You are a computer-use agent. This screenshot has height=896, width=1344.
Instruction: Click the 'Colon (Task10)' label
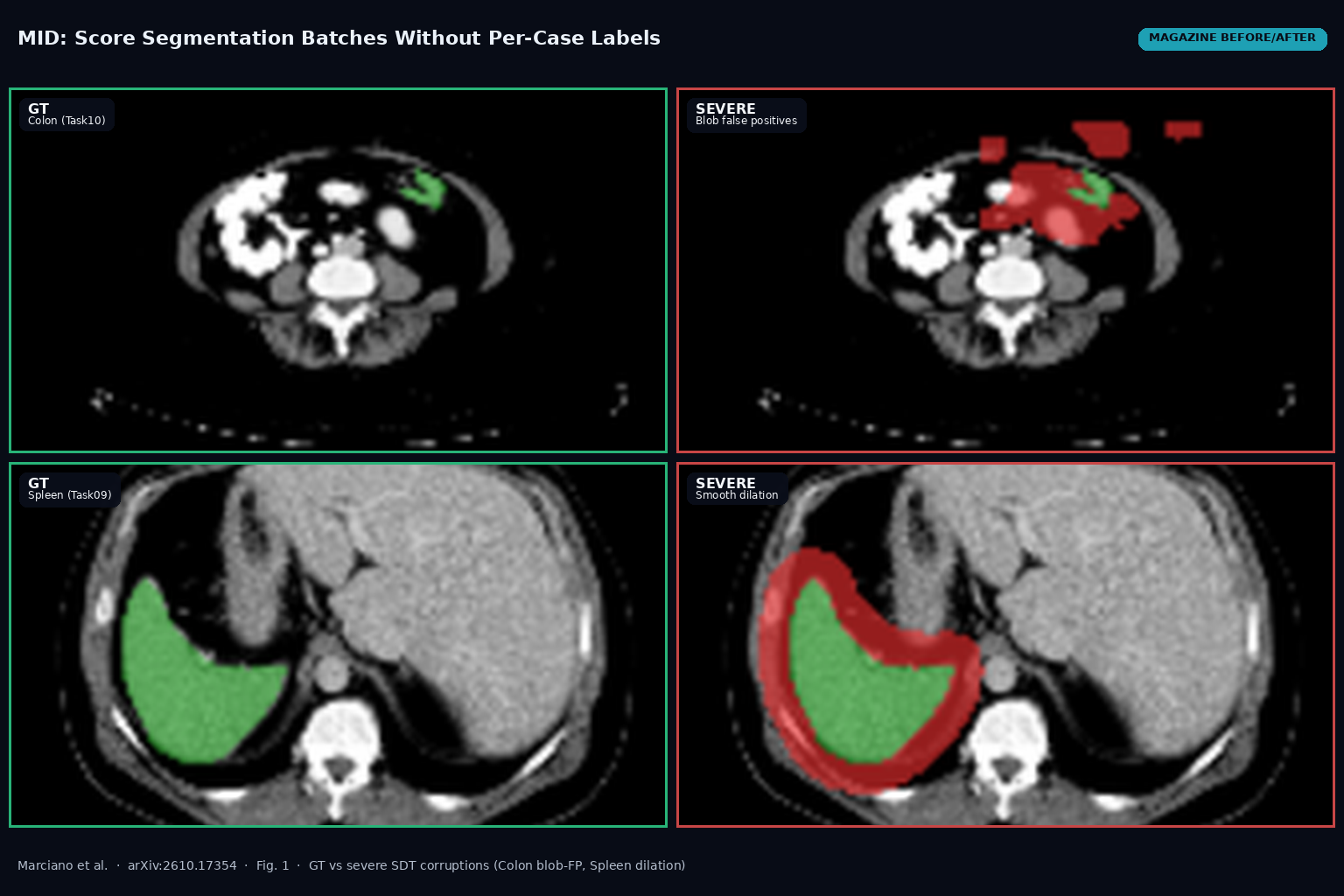point(66,121)
